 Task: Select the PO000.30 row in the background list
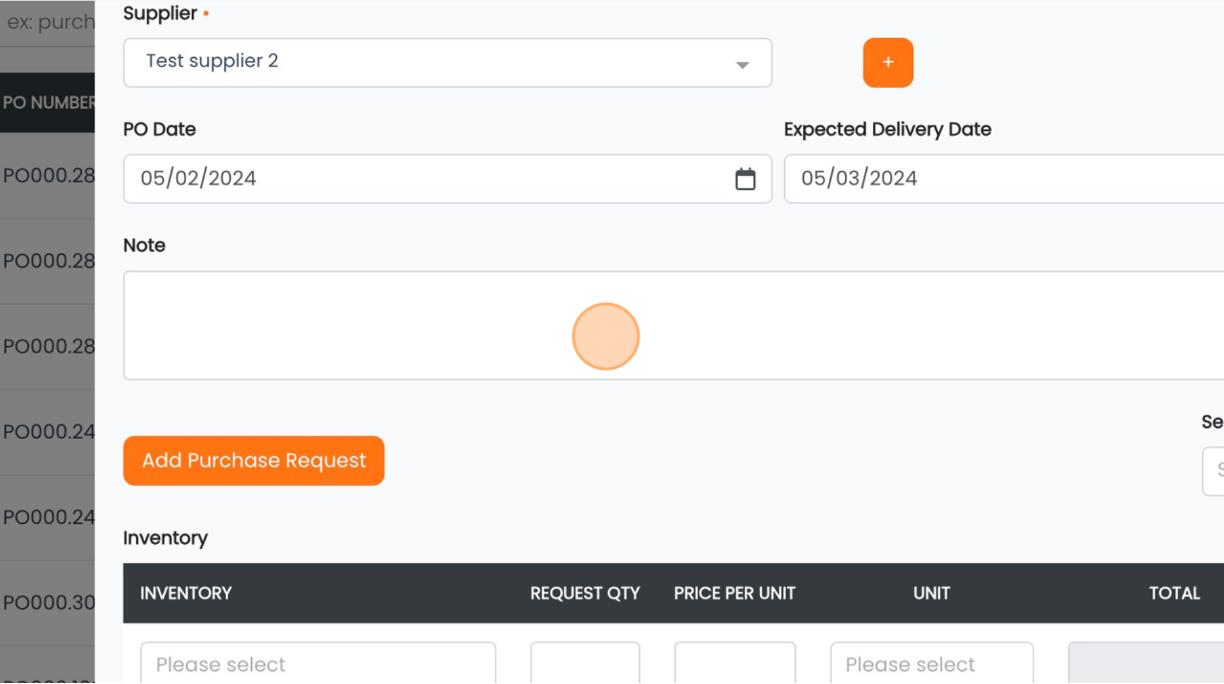[48, 603]
